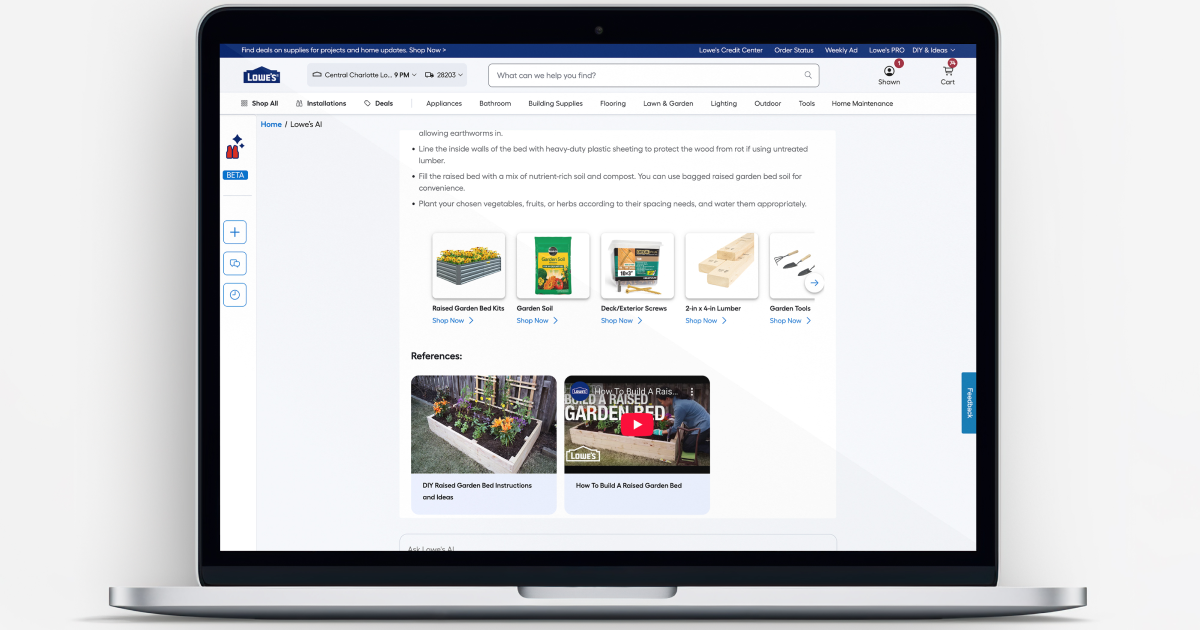Open the Tools menu
Screen dimensions: 1200x630
tap(807, 103)
